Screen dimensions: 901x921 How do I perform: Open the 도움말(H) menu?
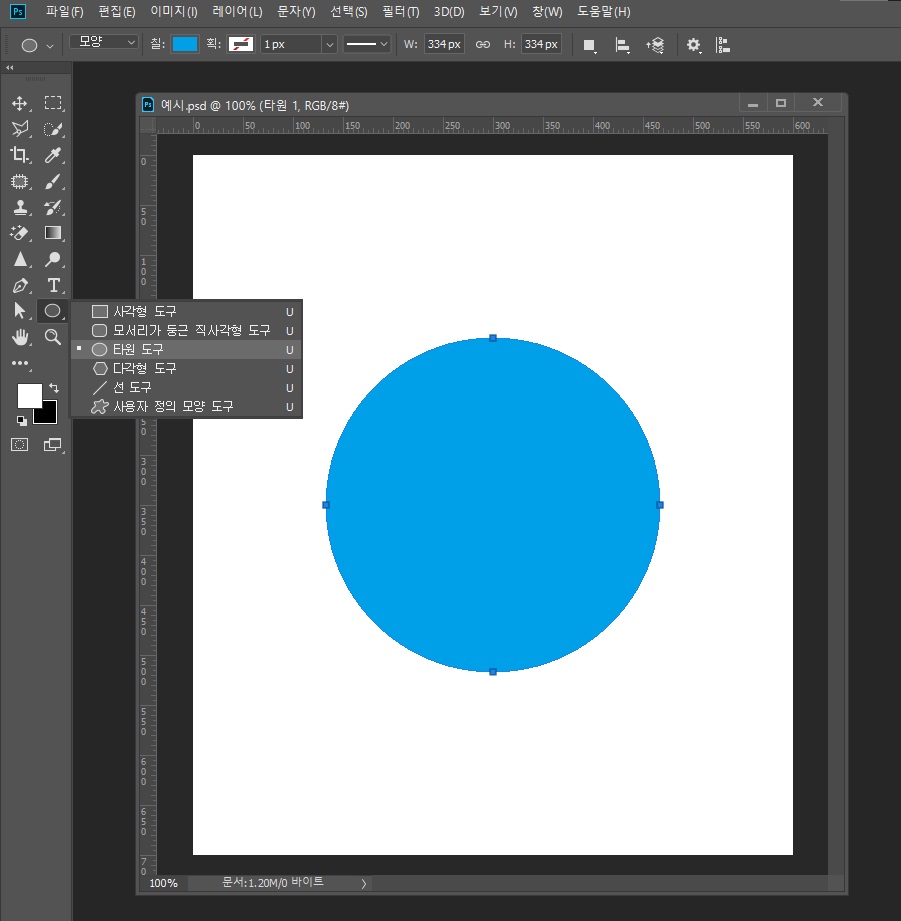point(604,12)
